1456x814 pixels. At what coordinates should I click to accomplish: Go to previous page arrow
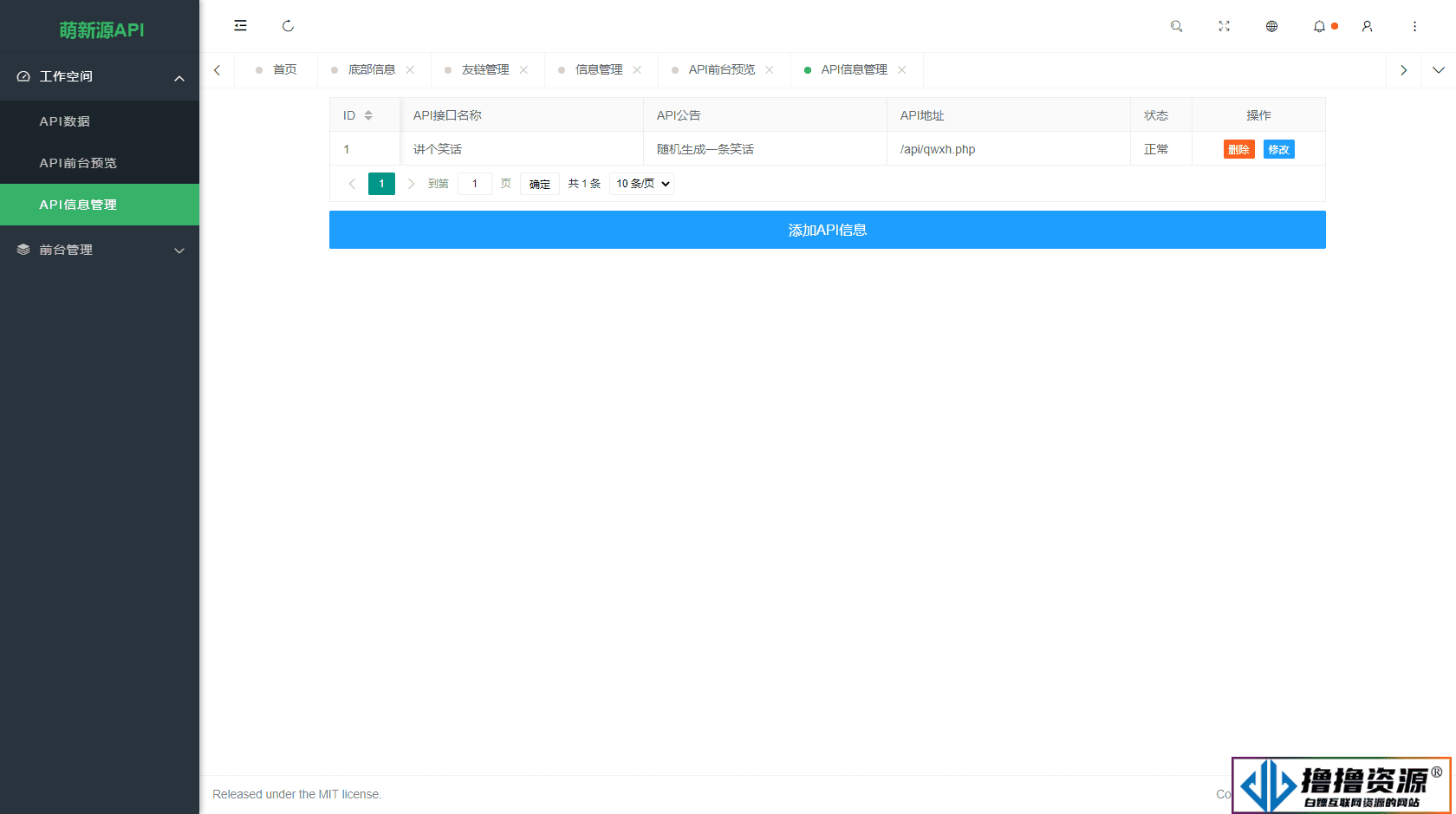point(352,184)
